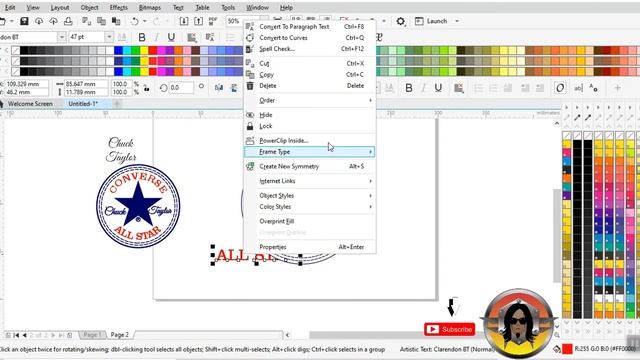
Task: Click the Publish to PDF icon
Action: [213, 21]
